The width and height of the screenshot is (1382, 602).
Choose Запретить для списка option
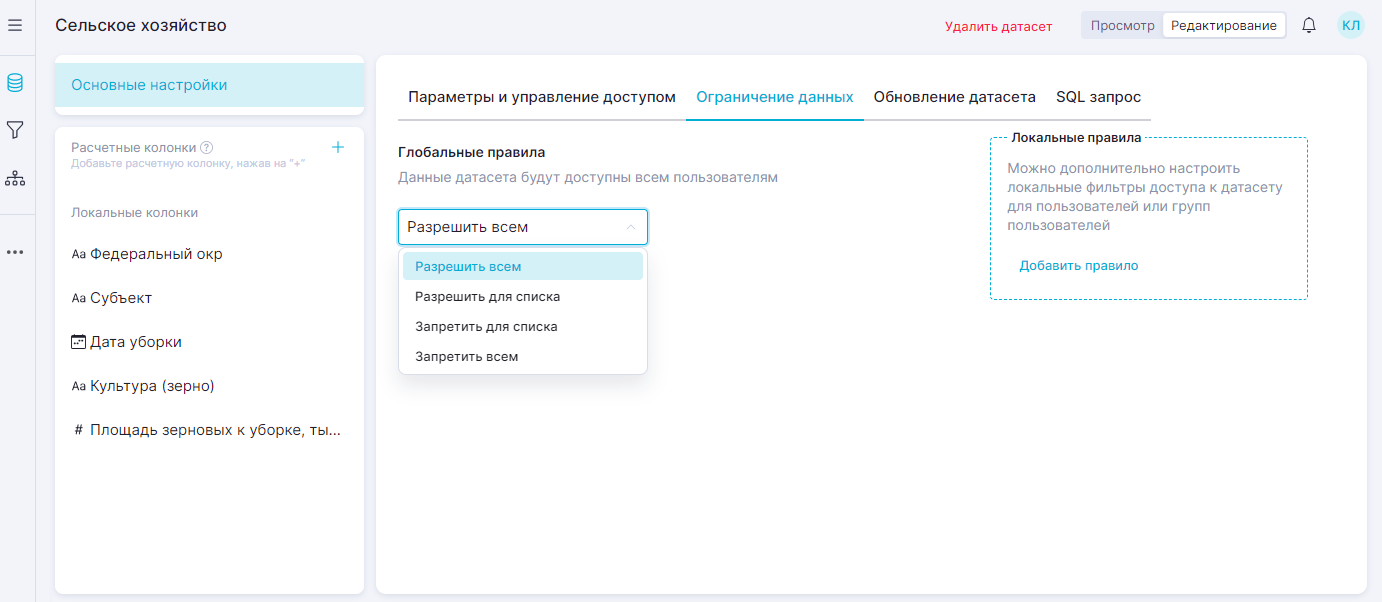pyautogui.click(x=486, y=327)
